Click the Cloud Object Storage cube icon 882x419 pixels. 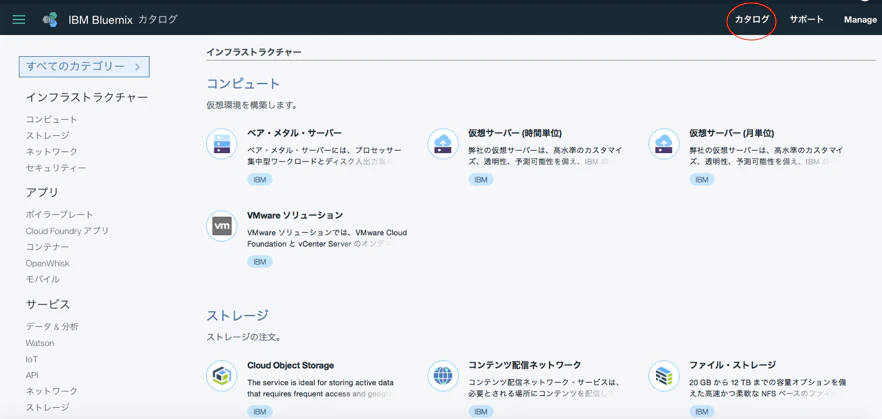222,375
